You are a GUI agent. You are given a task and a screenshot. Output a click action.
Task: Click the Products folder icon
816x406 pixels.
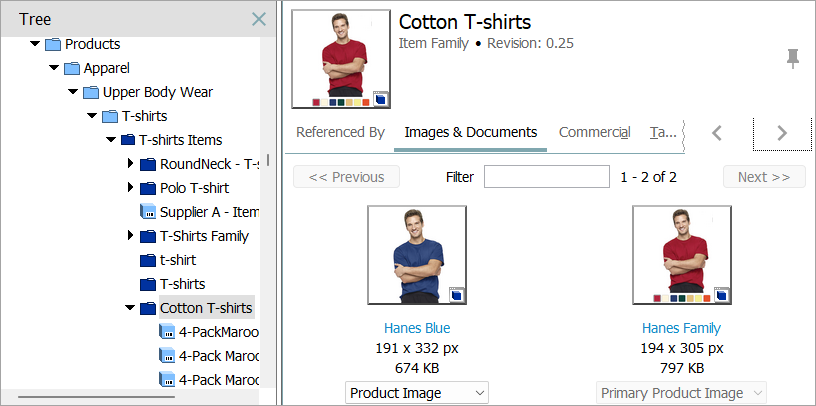click(x=53, y=44)
